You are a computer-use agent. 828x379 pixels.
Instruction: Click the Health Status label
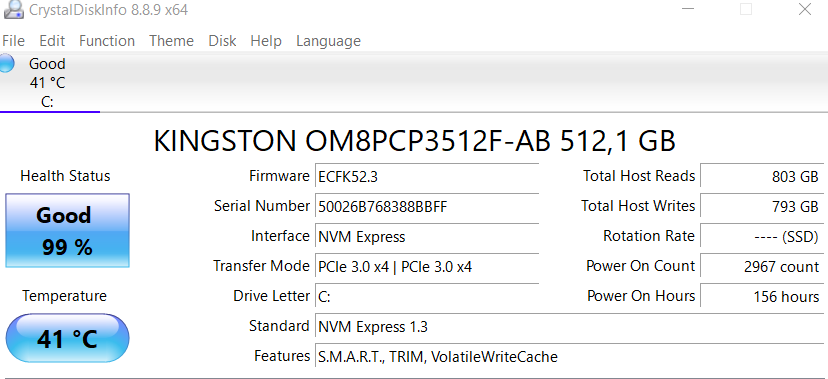[x=65, y=176]
